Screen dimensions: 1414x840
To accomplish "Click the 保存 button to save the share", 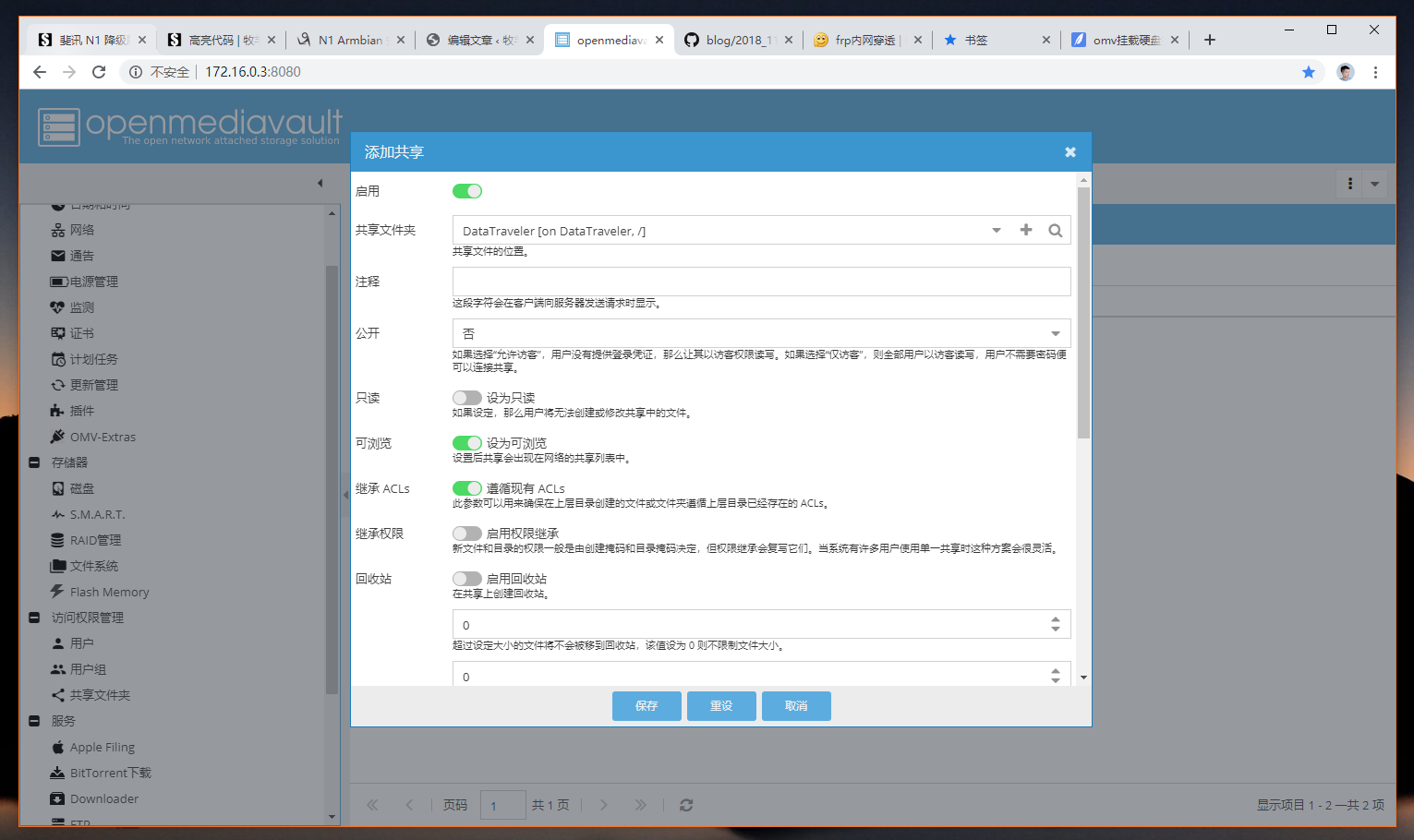I will [647, 705].
